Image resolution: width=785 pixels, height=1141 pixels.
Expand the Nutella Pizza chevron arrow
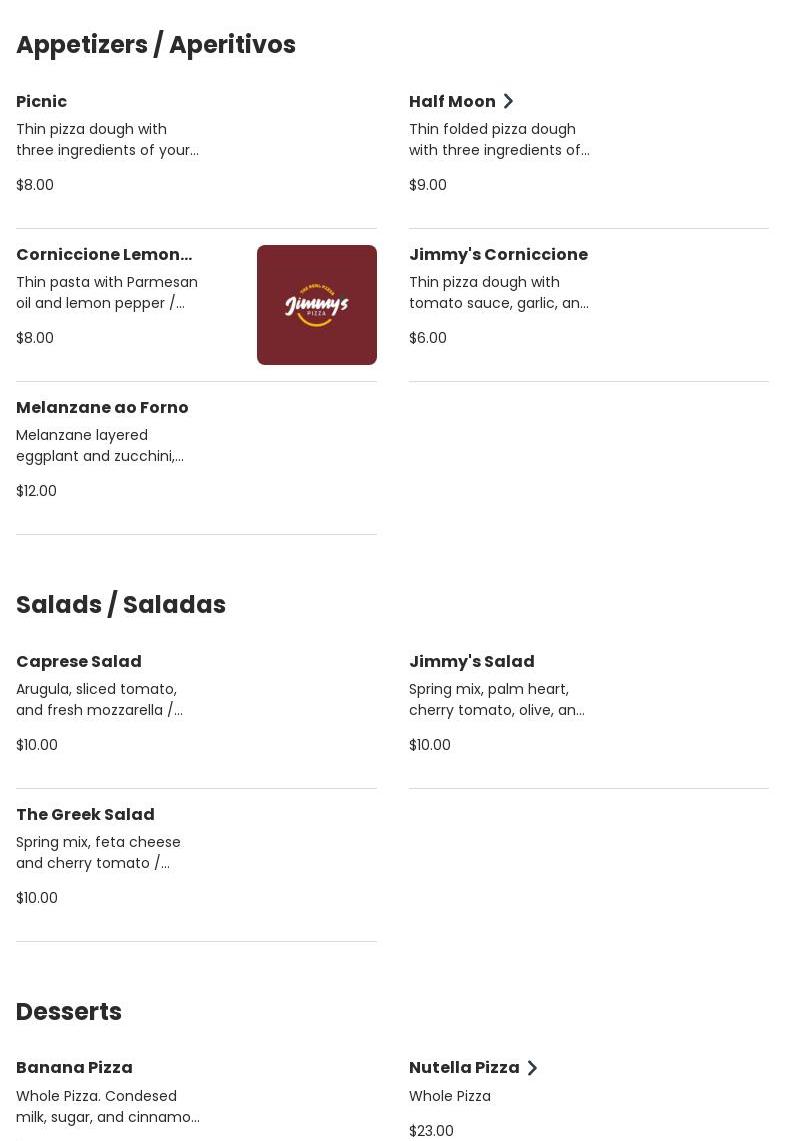point(532,1068)
